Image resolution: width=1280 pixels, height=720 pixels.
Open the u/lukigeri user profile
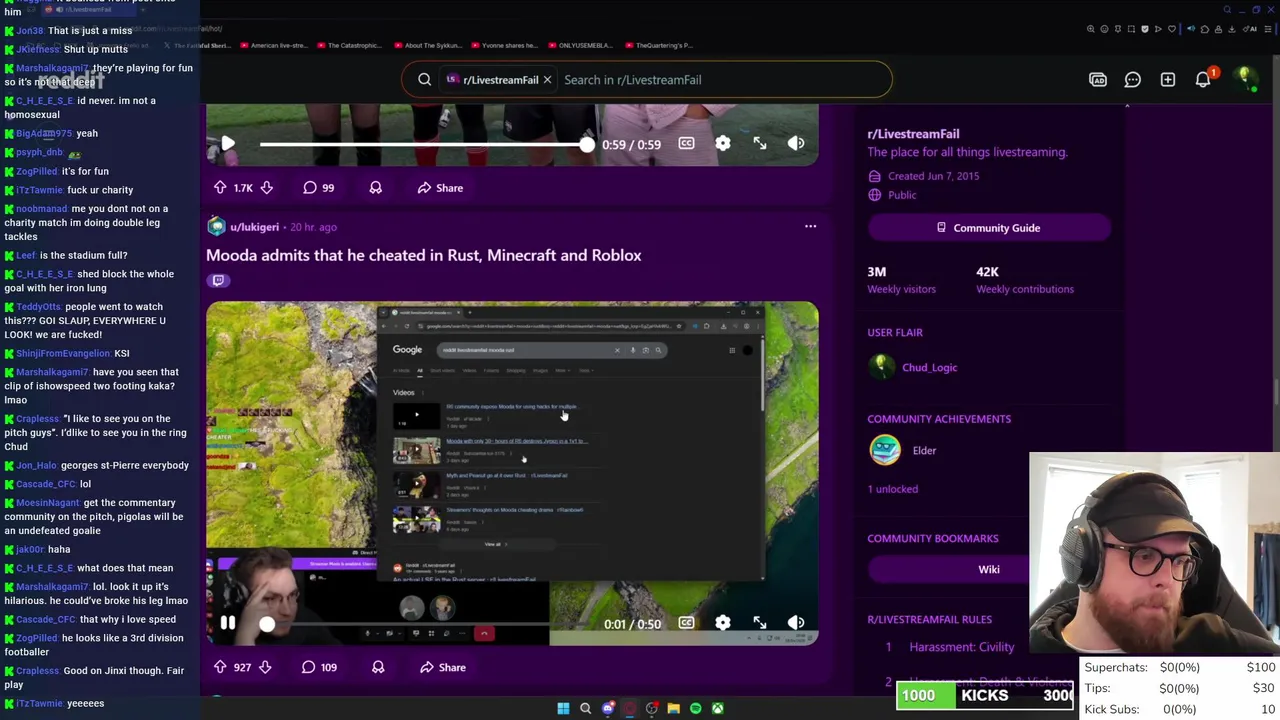254,227
